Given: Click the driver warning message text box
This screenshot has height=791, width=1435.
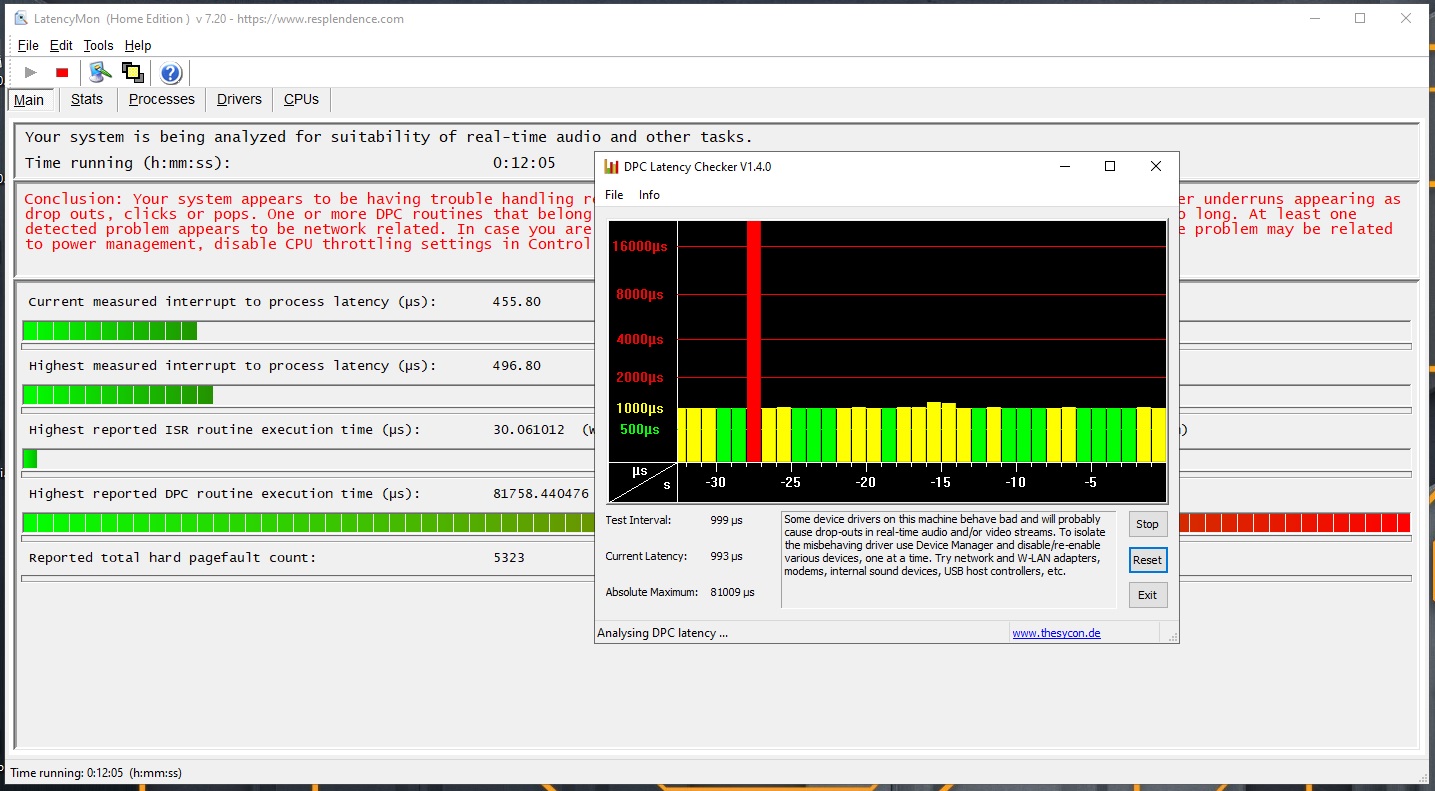Looking at the screenshot, I should (948, 560).
